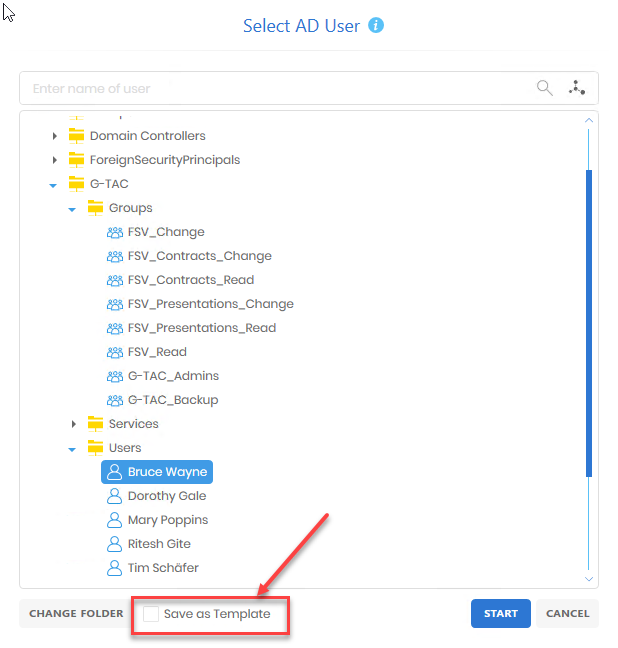Select the FSV_Contracts_Read group

pos(190,280)
